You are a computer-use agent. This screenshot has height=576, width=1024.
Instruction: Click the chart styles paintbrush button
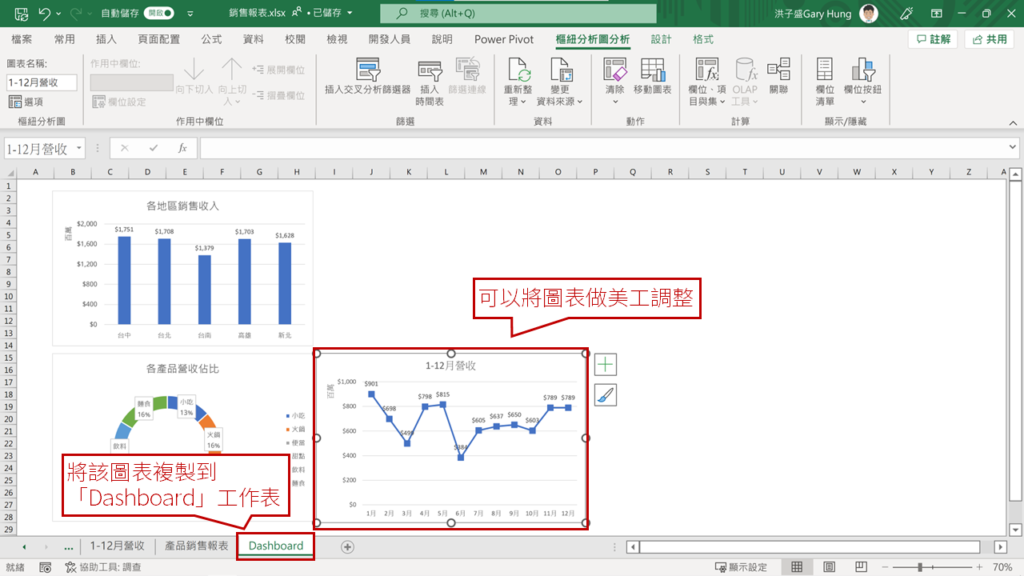click(605, 395)
